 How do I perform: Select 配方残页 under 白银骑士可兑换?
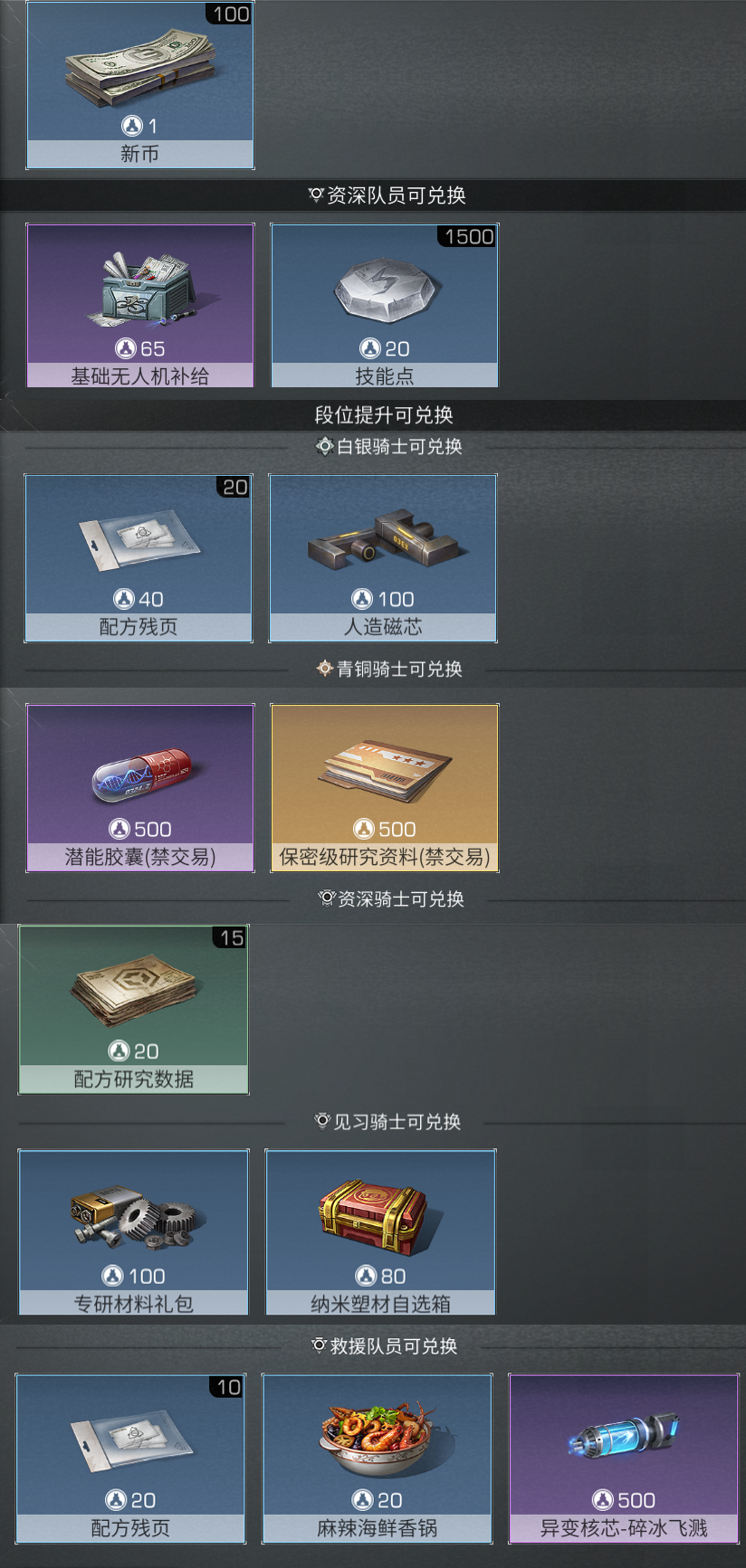click(139, 558)
